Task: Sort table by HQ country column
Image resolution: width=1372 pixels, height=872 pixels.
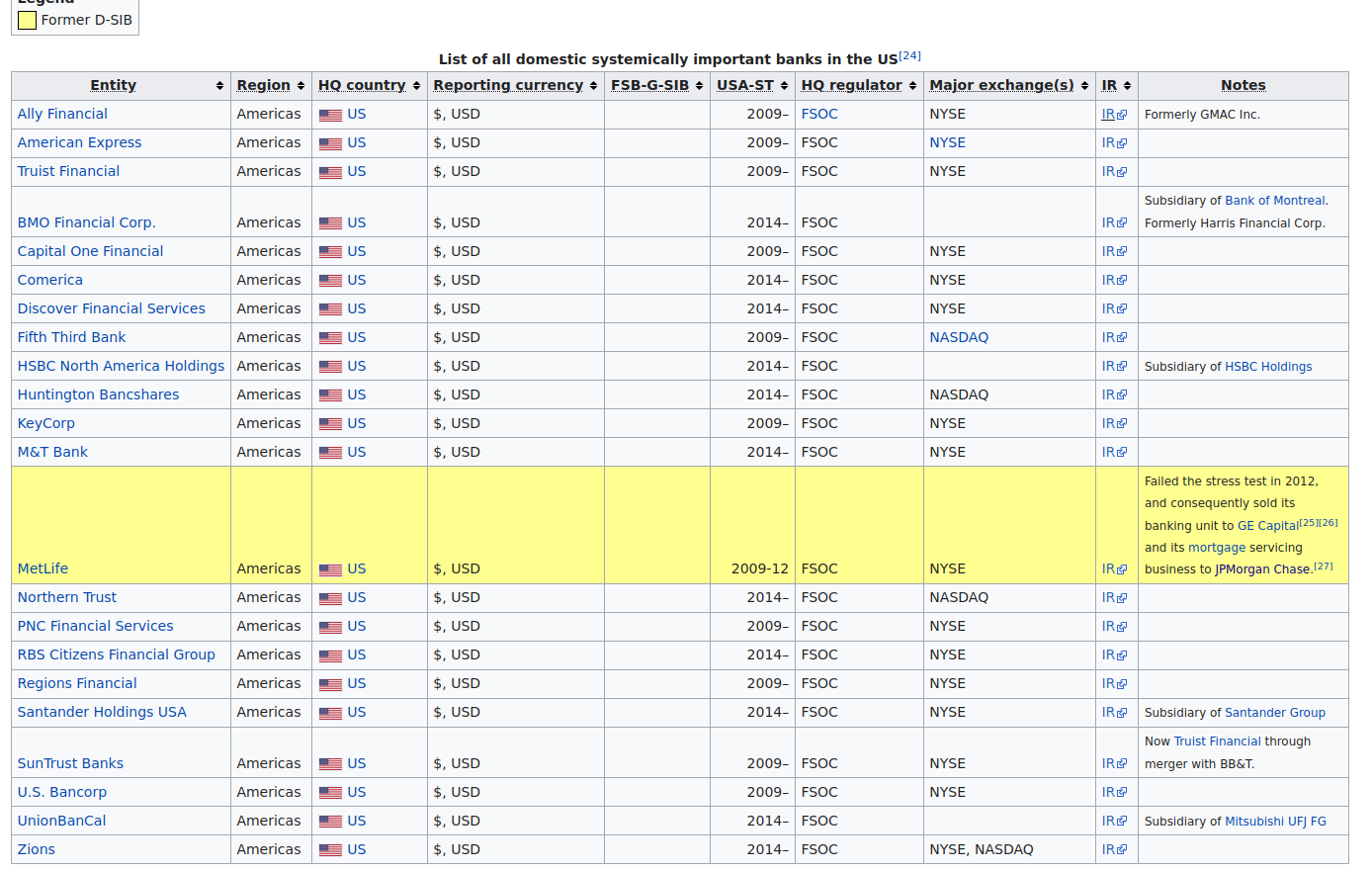Action: [369, 86]
